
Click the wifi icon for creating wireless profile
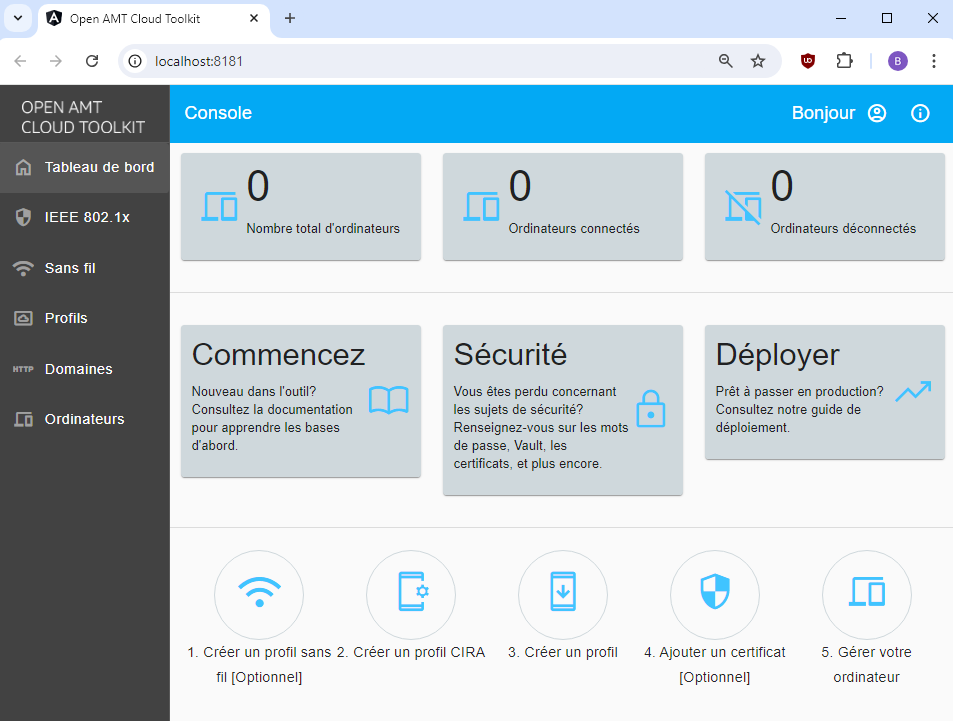click(259, 594)
